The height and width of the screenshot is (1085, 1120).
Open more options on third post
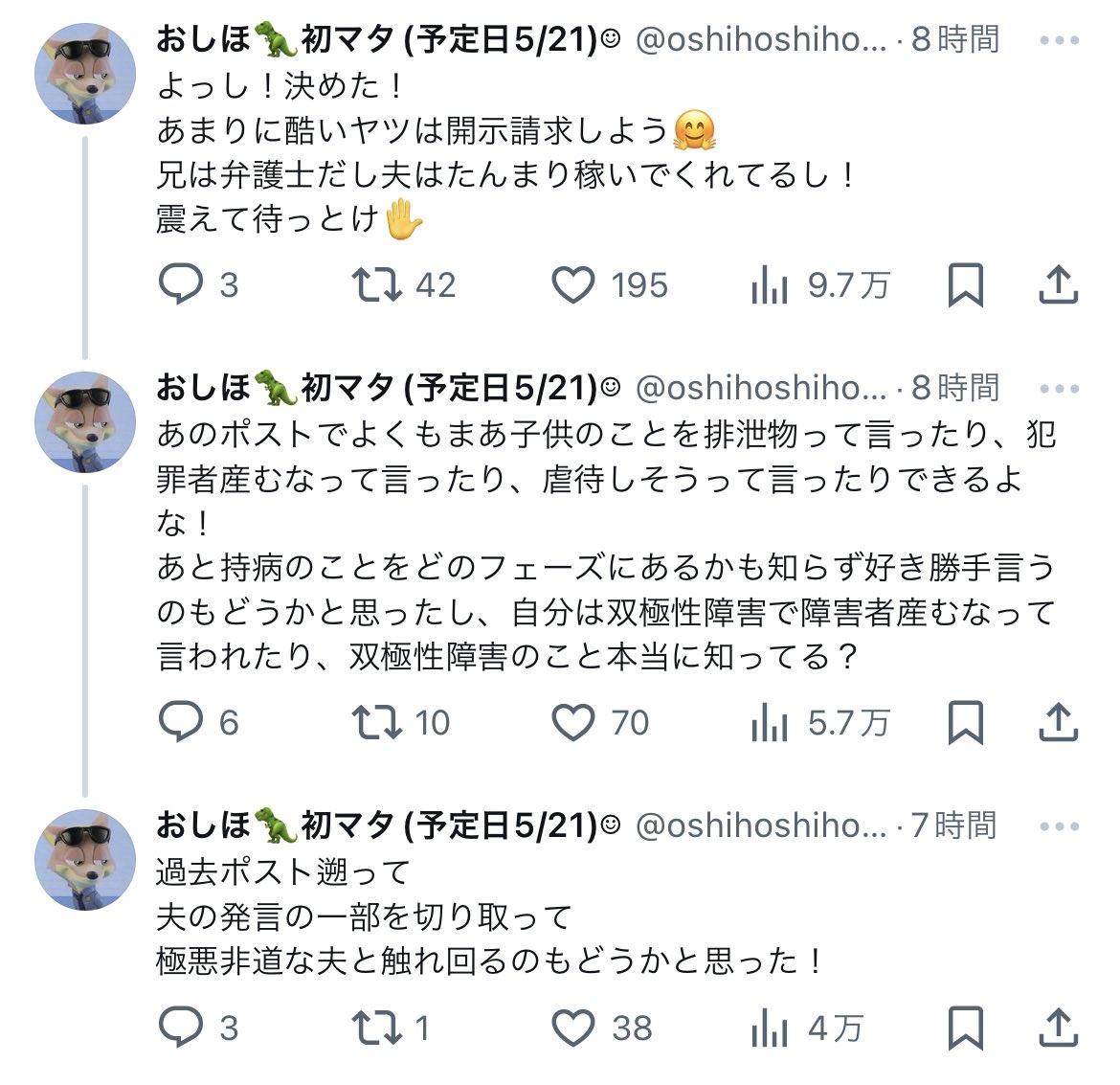(x=1060, y=826)
